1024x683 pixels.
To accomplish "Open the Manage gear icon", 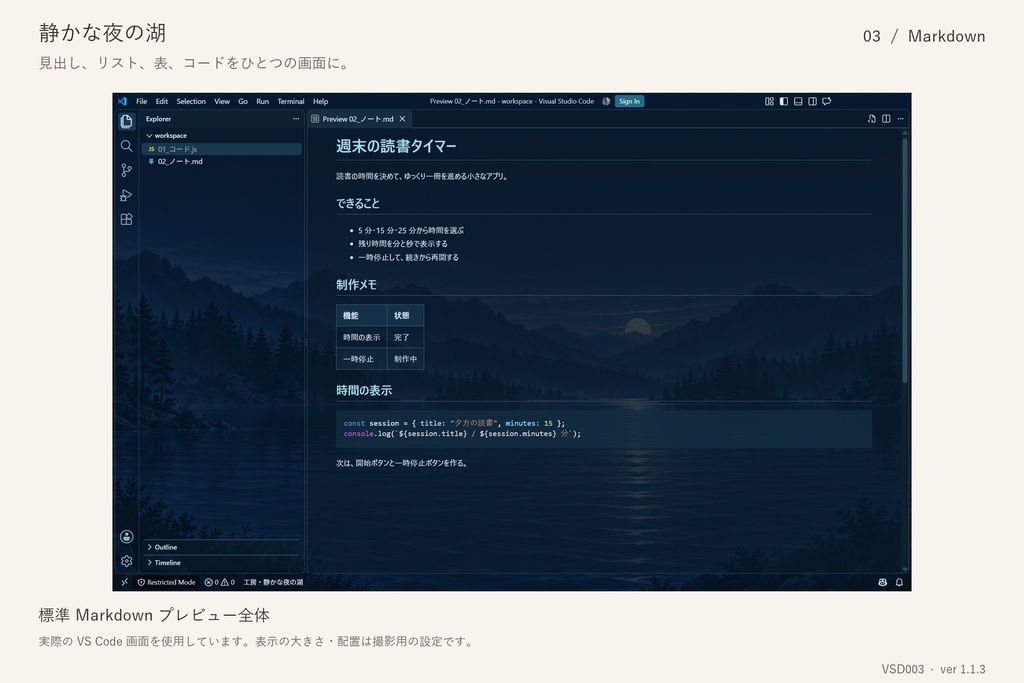I will (127, 561).
